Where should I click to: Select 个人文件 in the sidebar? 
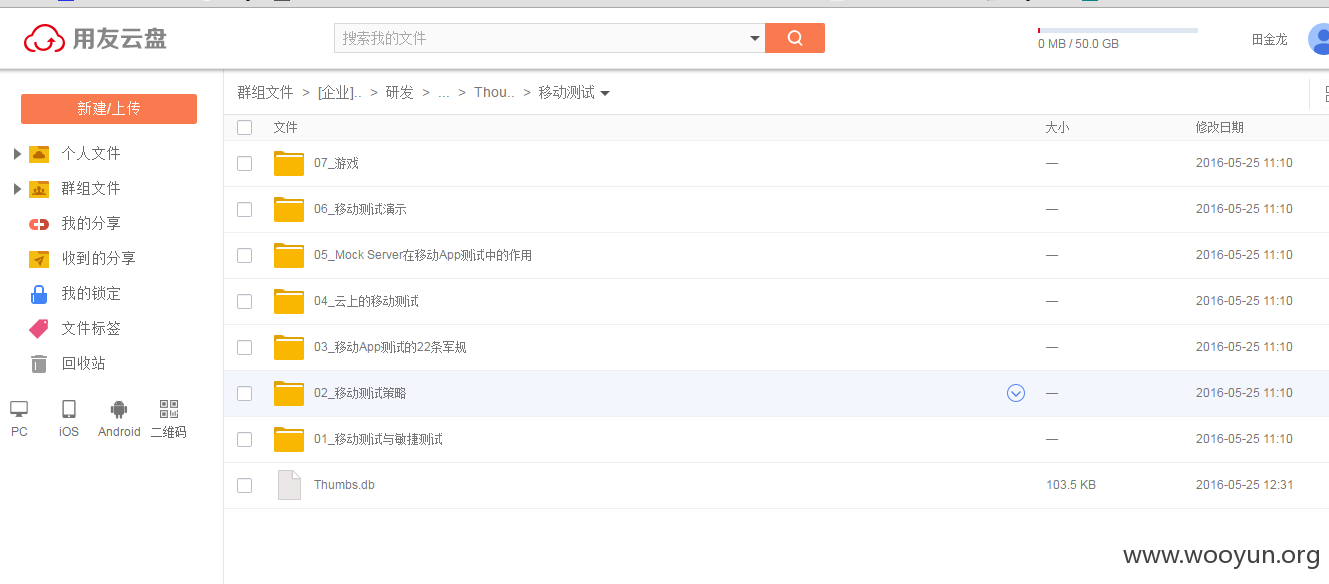pyautogui.click(x=91, y=154)
